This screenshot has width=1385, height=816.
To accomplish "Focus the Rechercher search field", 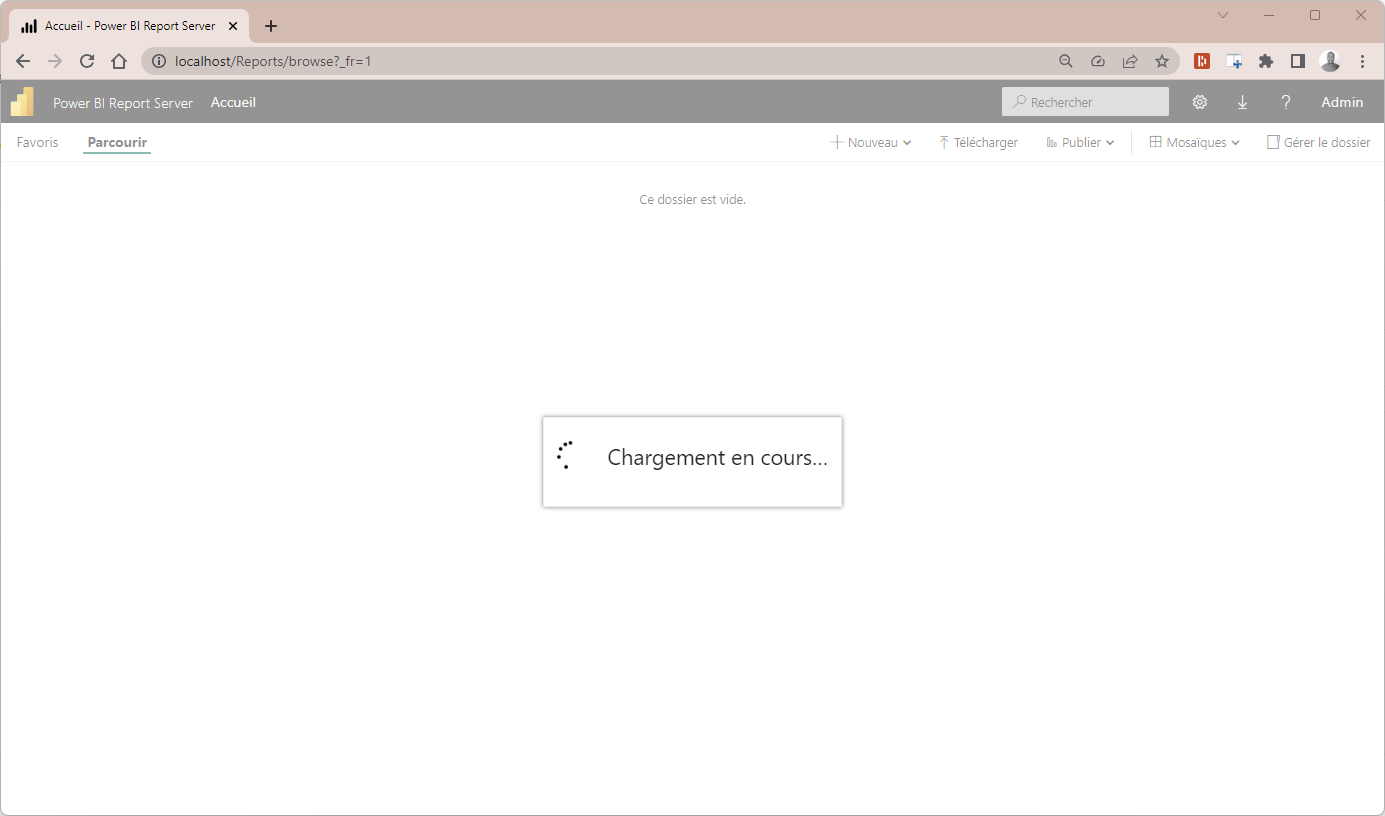I will [x=1085, y=102].
